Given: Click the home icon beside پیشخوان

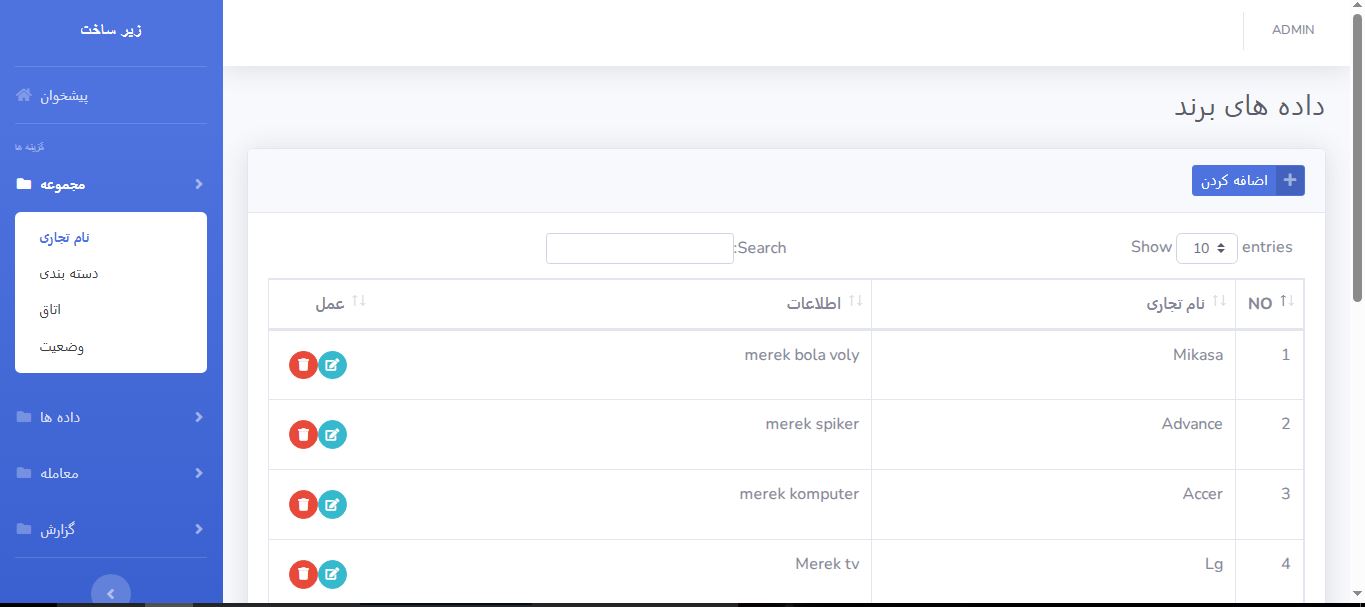Looking at the screenshot, I should point(24,96).
